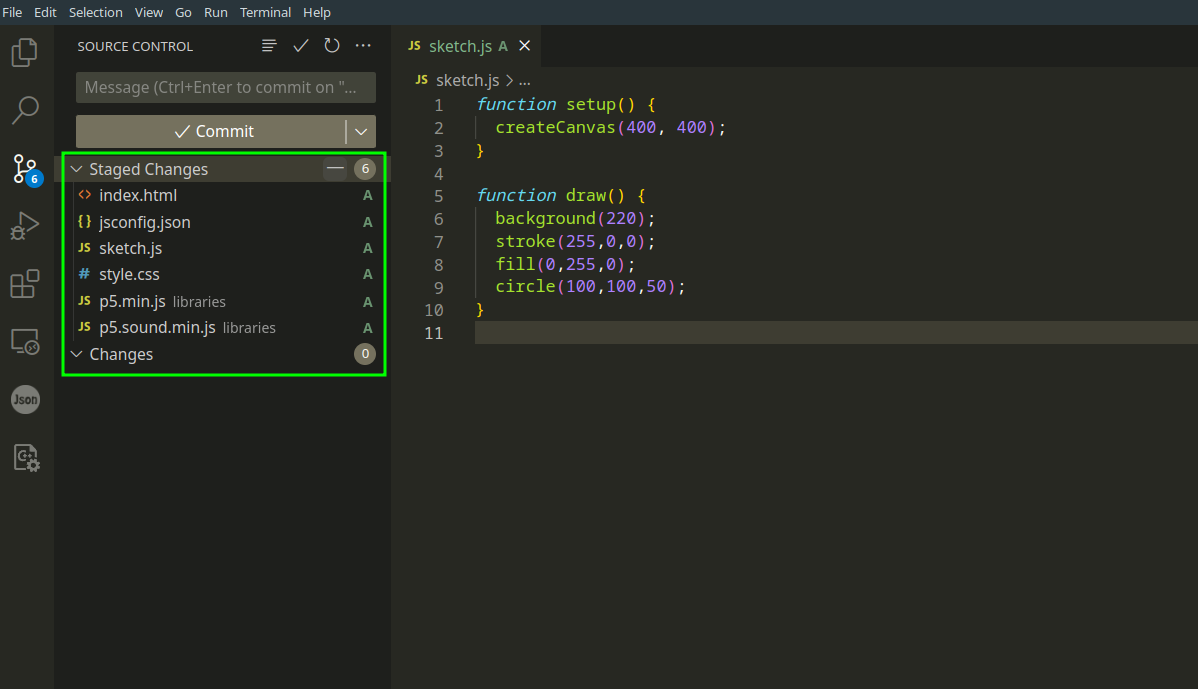Click the Json extension icon in sidebar

coord(25,400)
